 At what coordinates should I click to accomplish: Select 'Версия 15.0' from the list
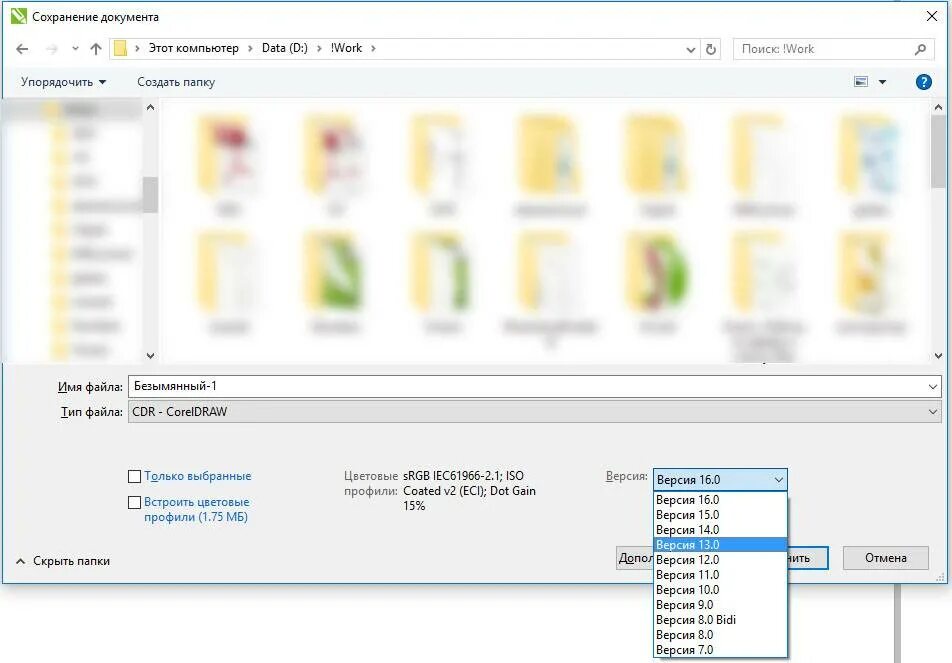pos(720,515)
